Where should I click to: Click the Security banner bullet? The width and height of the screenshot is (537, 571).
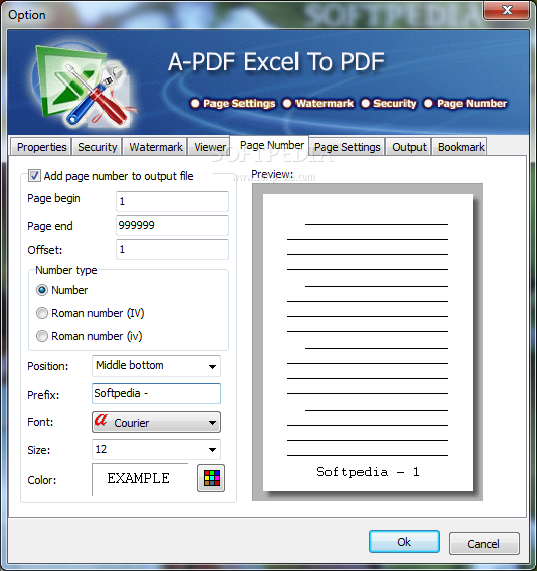pos(366,103)
